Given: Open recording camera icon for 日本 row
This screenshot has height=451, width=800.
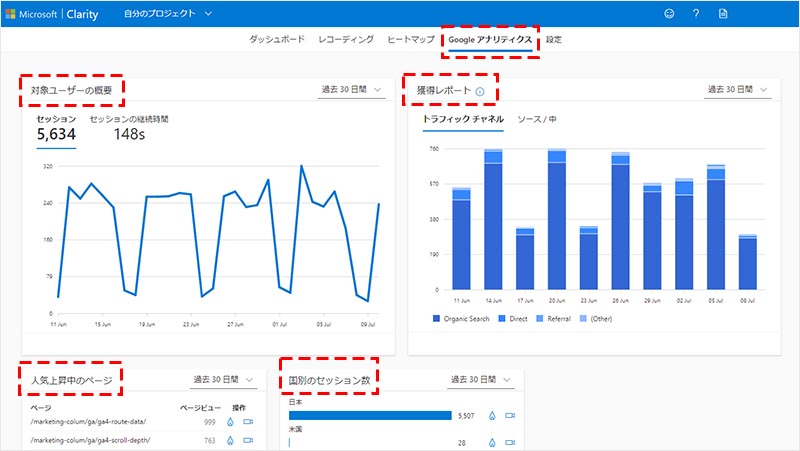Looking at the screenshot, I should click(x=509, y=416).
